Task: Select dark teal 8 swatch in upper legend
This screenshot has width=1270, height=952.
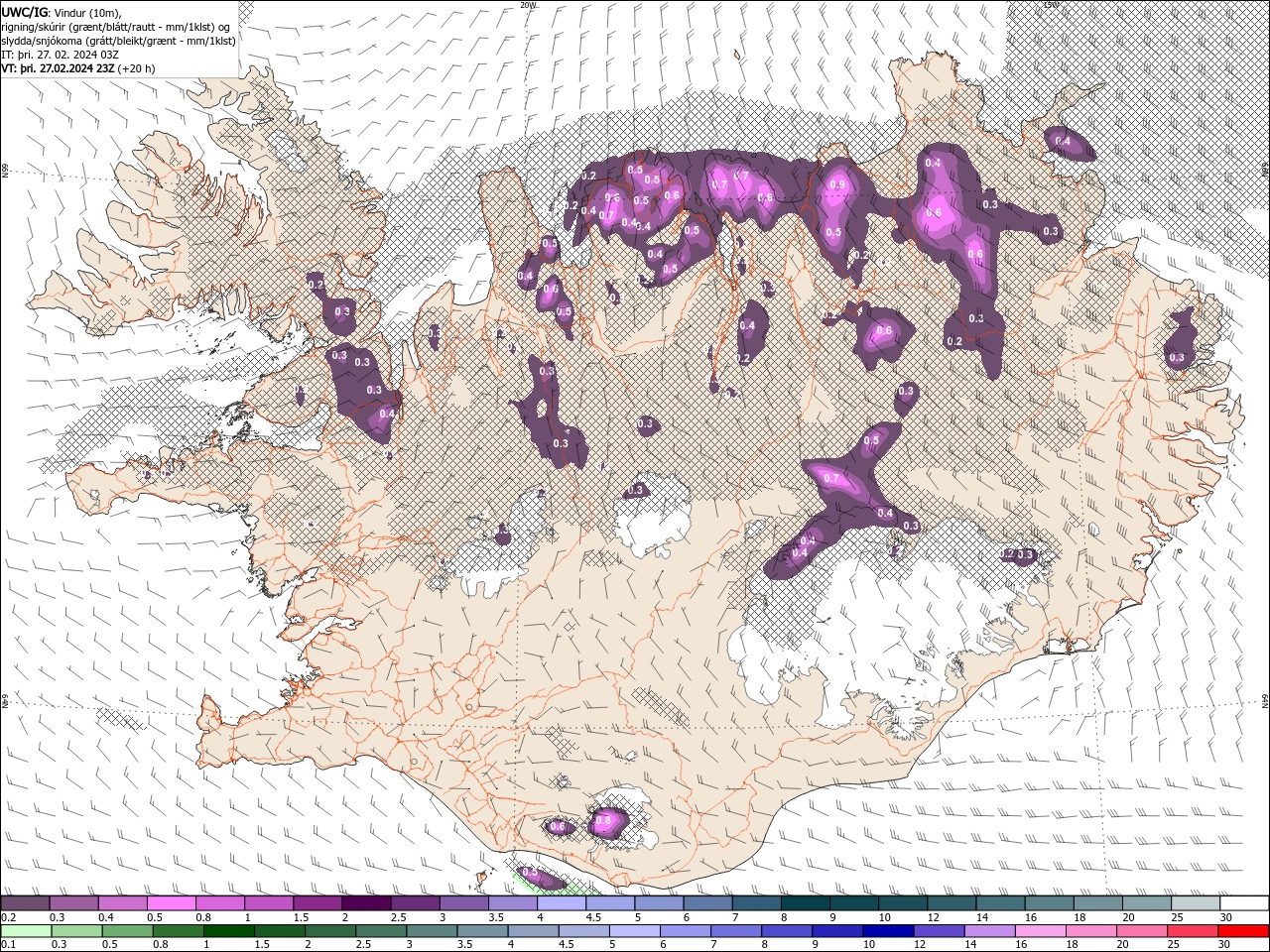Action: [806, 903]
